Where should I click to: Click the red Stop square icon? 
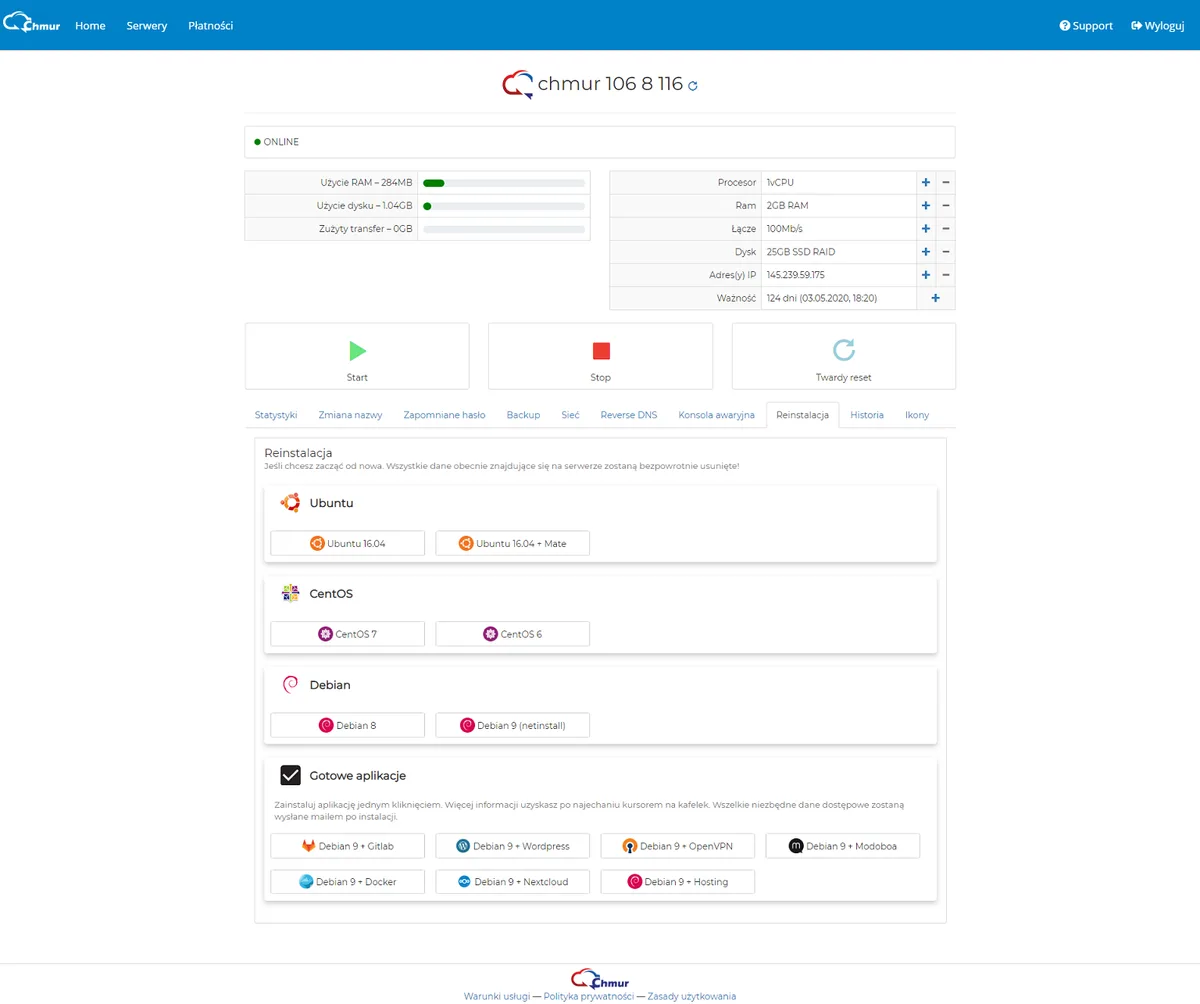601,351
